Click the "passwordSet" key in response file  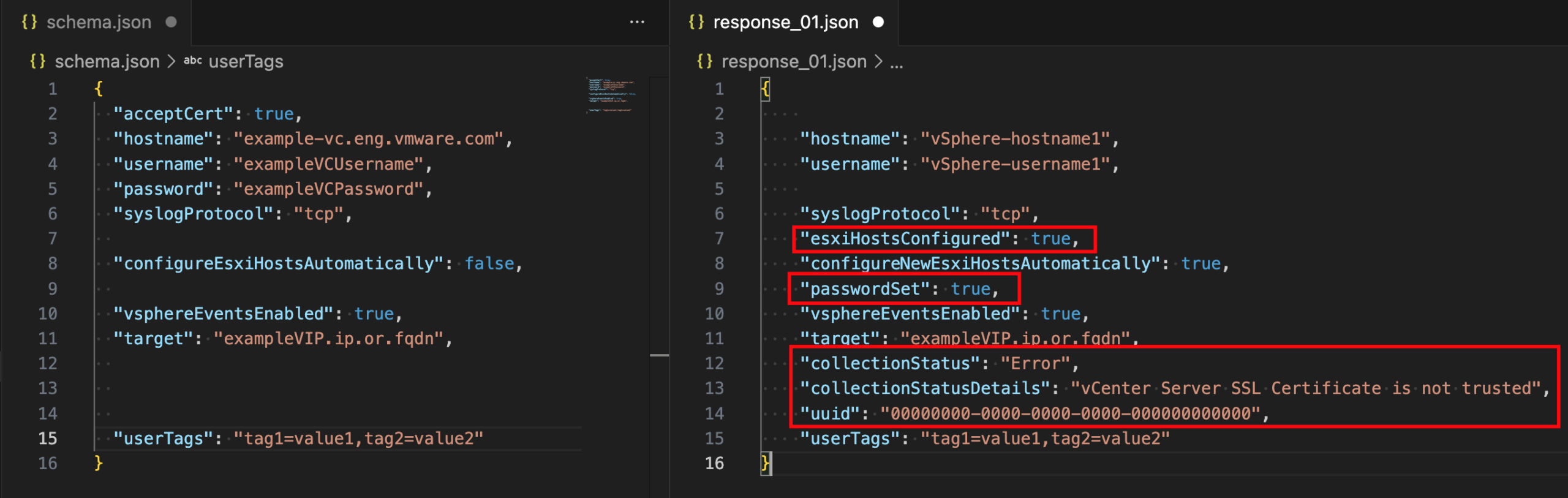click(x=864, y=289)
